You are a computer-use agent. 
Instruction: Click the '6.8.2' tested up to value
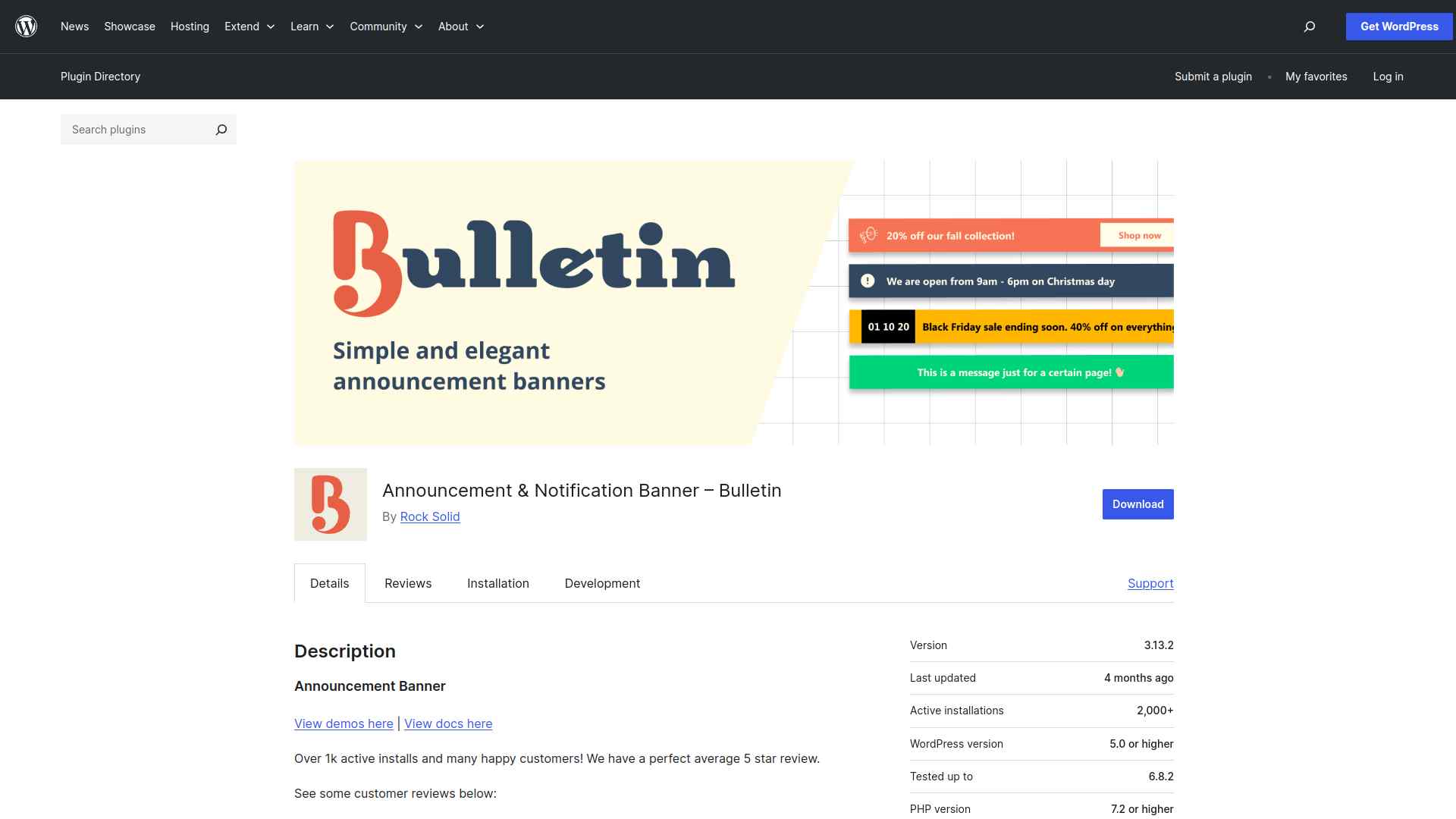pos(1161,777)
